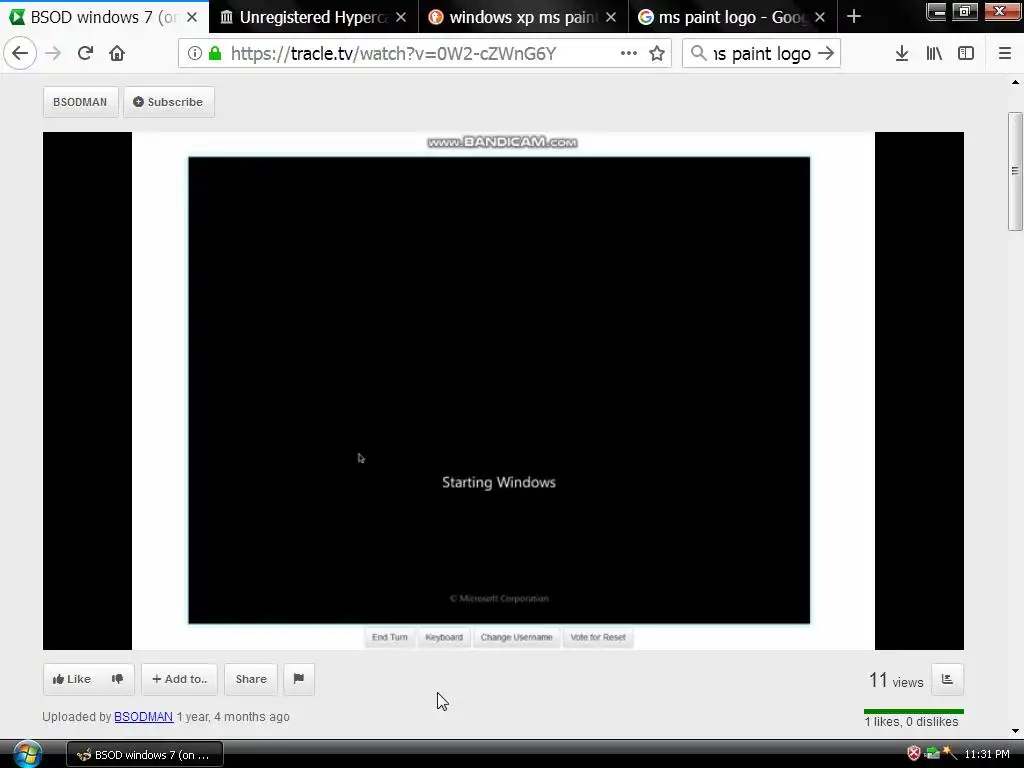Dislike the video with thumbs down

[x=118, y=679]
